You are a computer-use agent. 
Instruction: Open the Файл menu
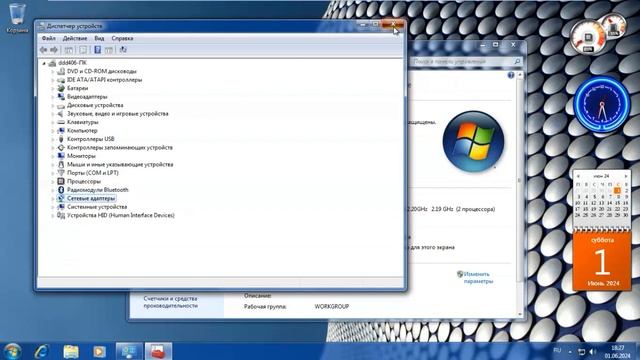(49, 38)
